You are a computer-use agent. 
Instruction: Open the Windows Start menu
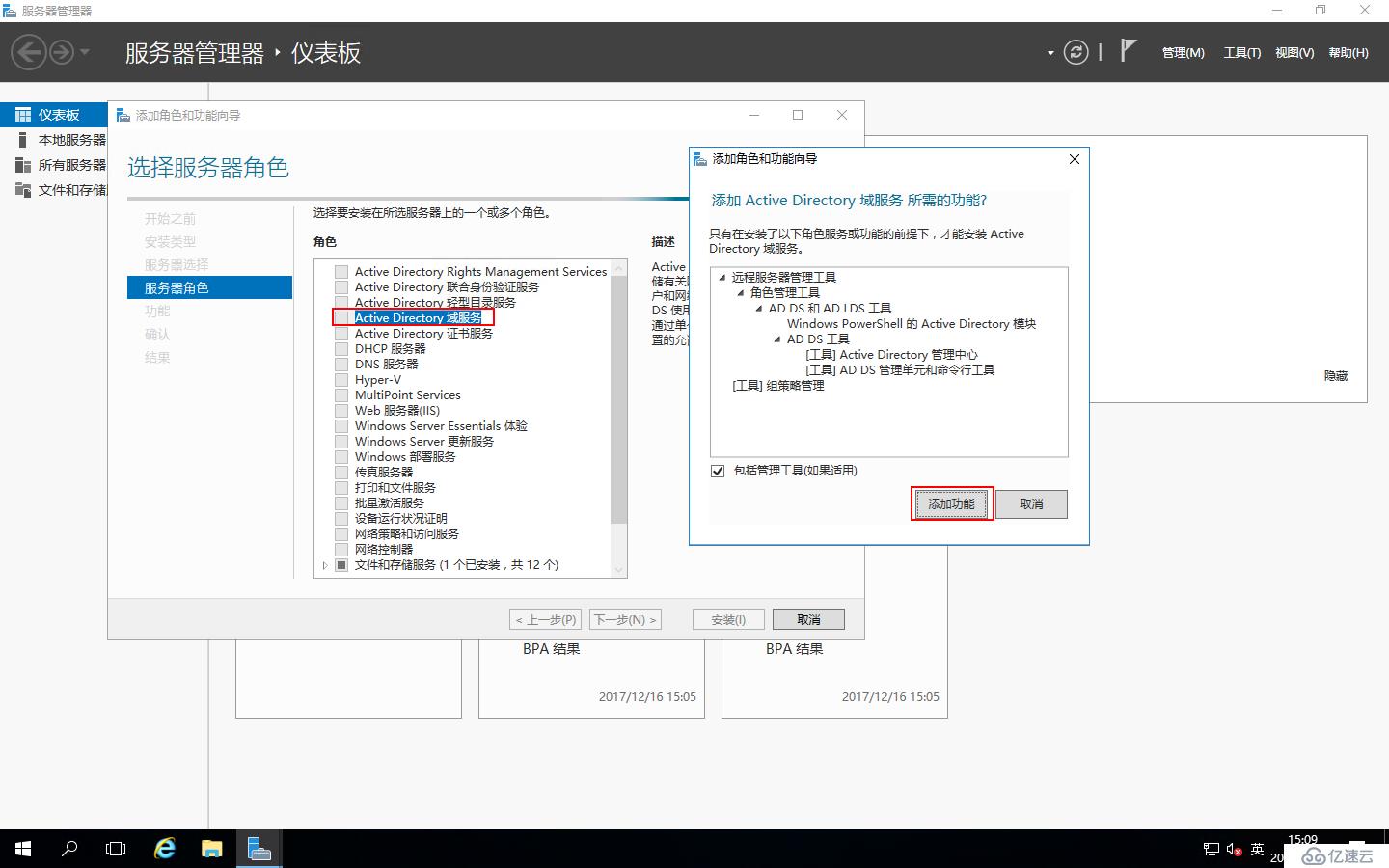(x=23, y=849)
